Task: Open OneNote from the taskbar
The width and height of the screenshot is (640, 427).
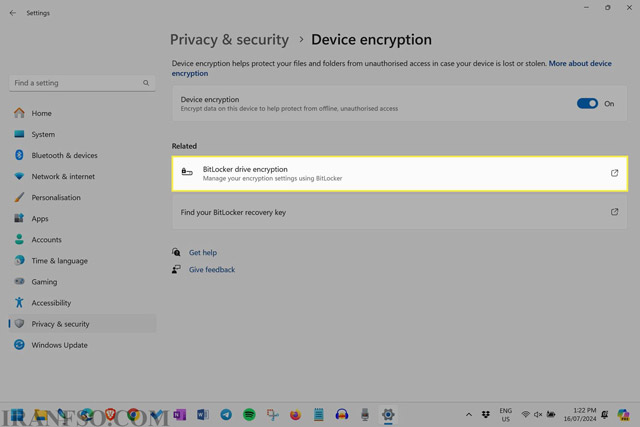Action: coord(180,415)
